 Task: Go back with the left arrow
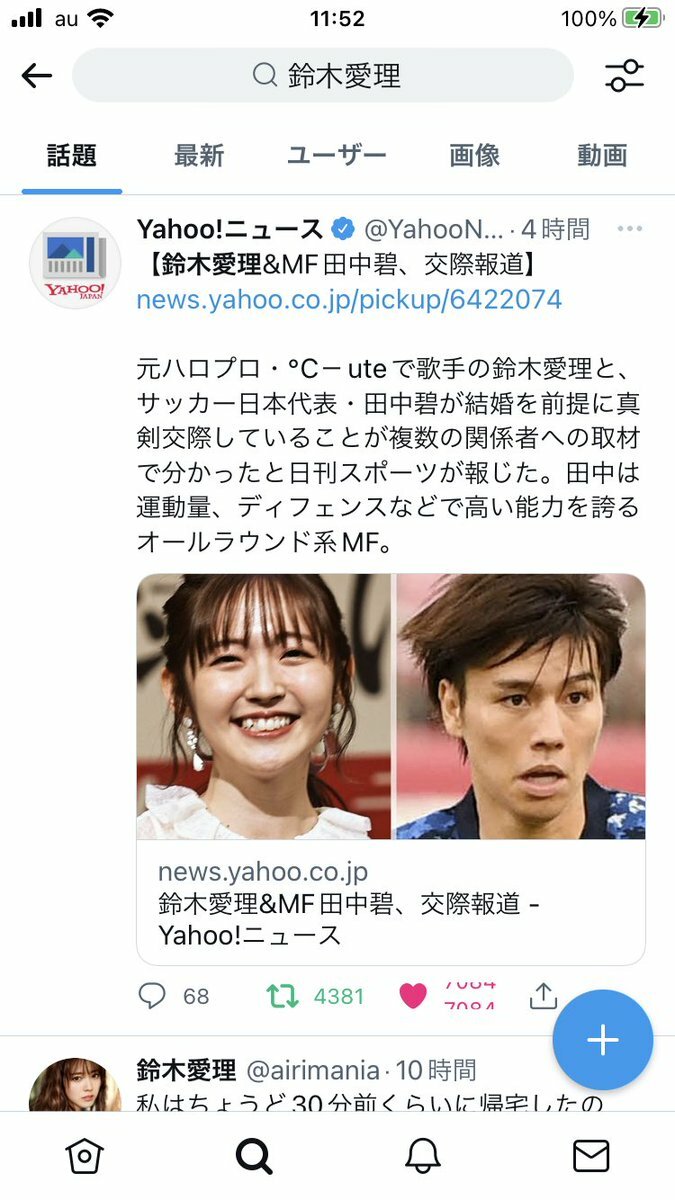[37, 76]
